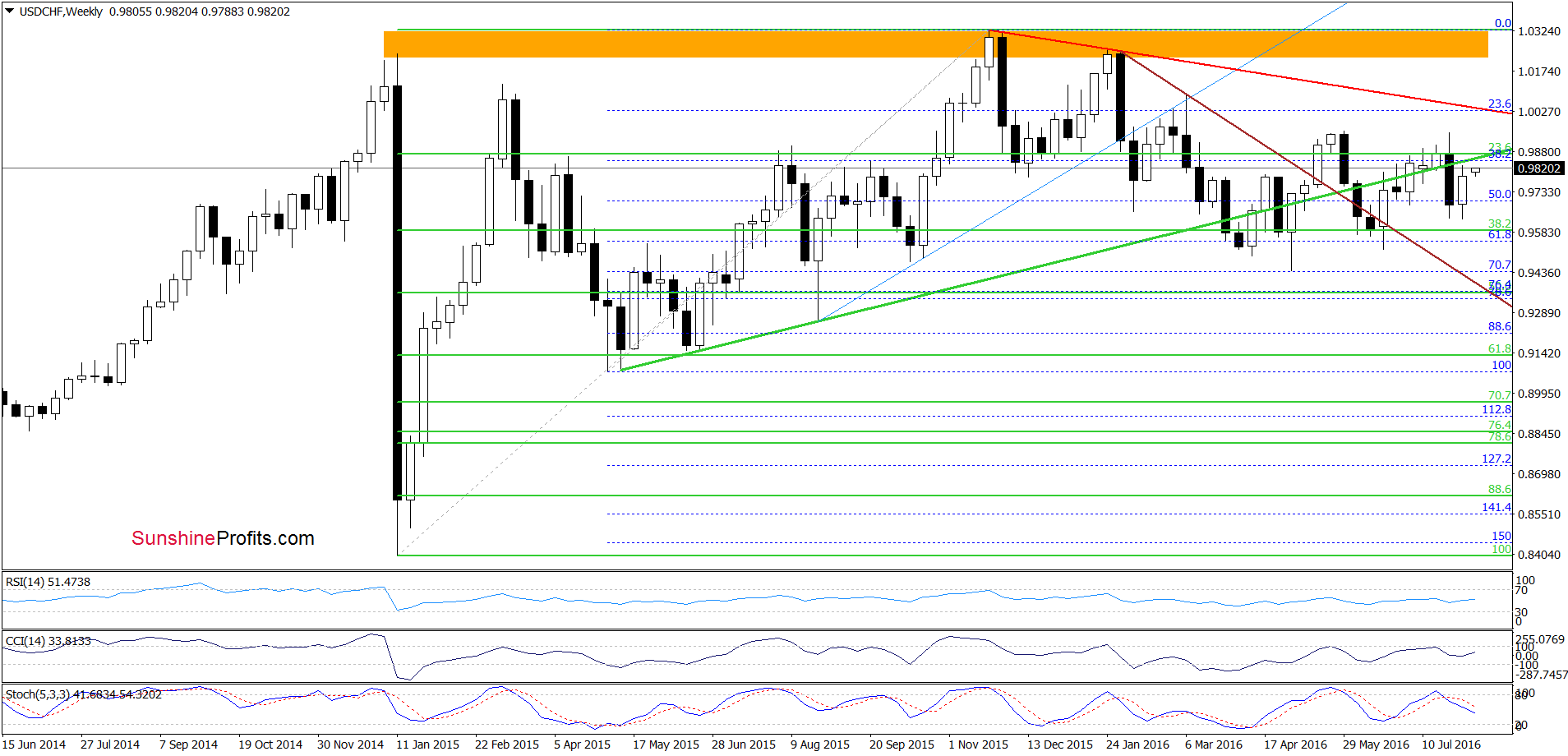Open the chart dropdown arrow beside USDCHF,Weekly
This screenshot has height=756, width=1568.
point(10,12)
